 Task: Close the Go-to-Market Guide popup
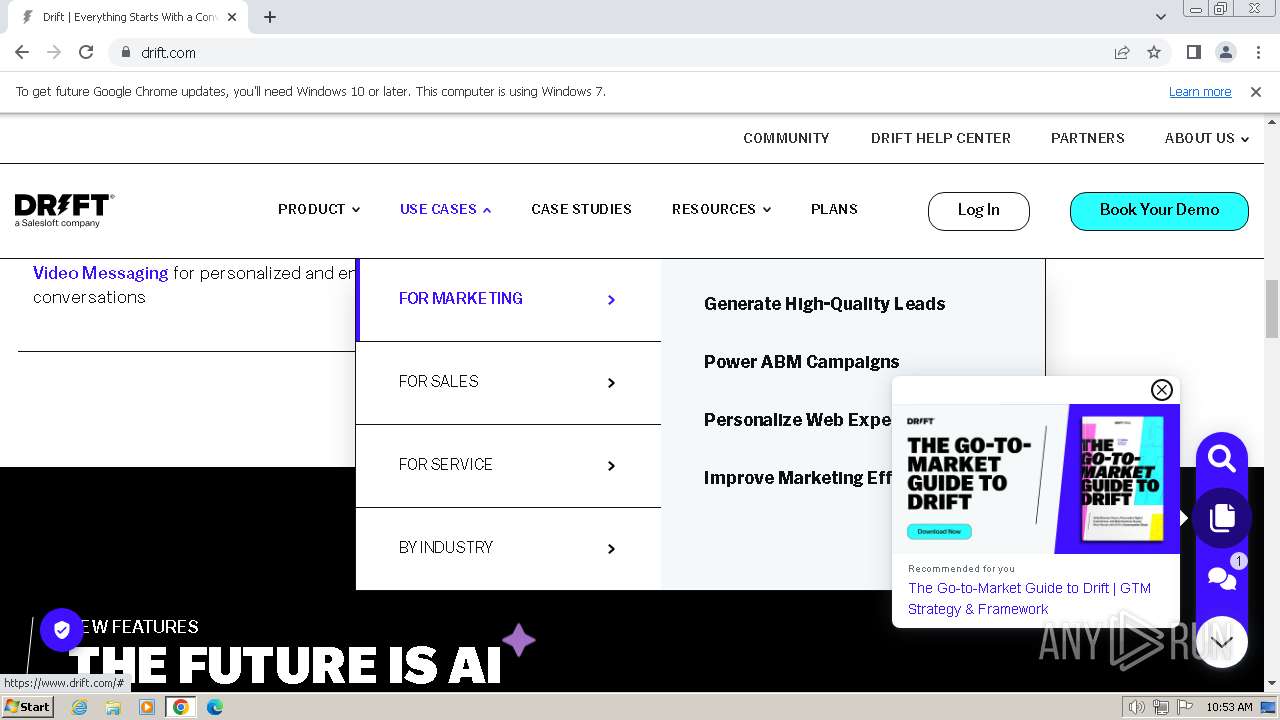(x=1162, y=390)
